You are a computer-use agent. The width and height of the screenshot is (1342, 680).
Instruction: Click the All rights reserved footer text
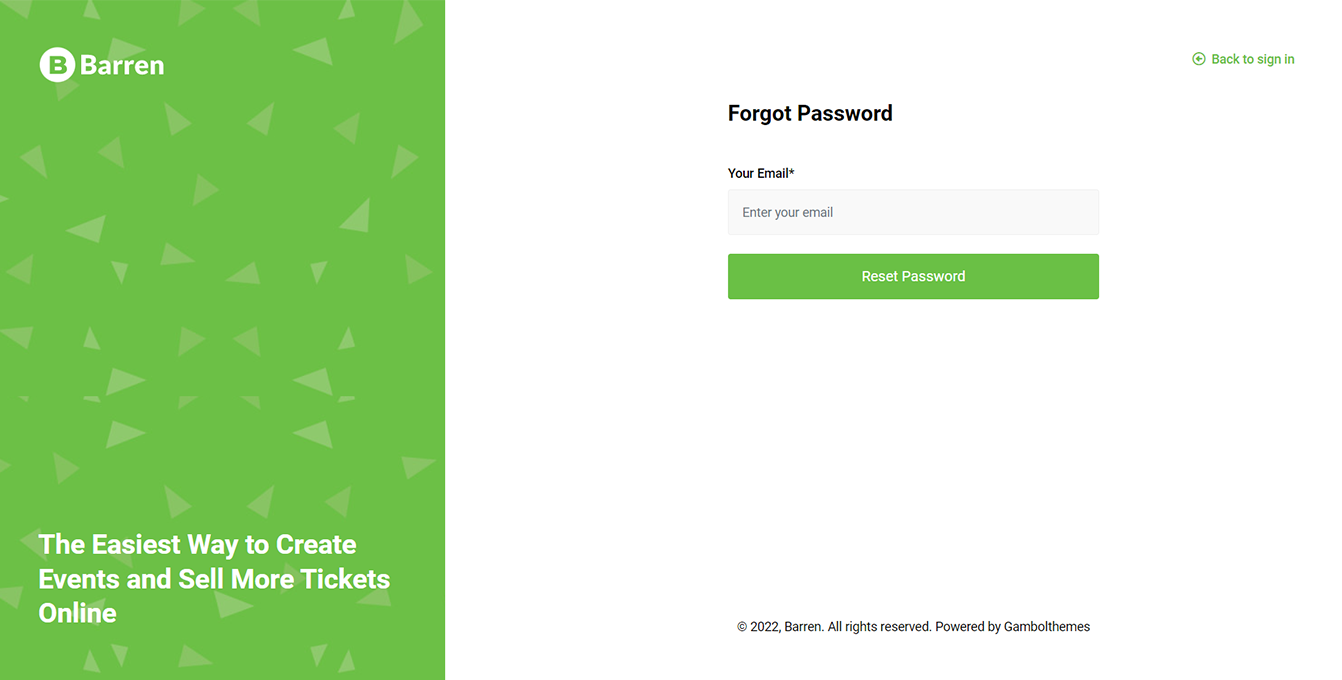[879, 627]
